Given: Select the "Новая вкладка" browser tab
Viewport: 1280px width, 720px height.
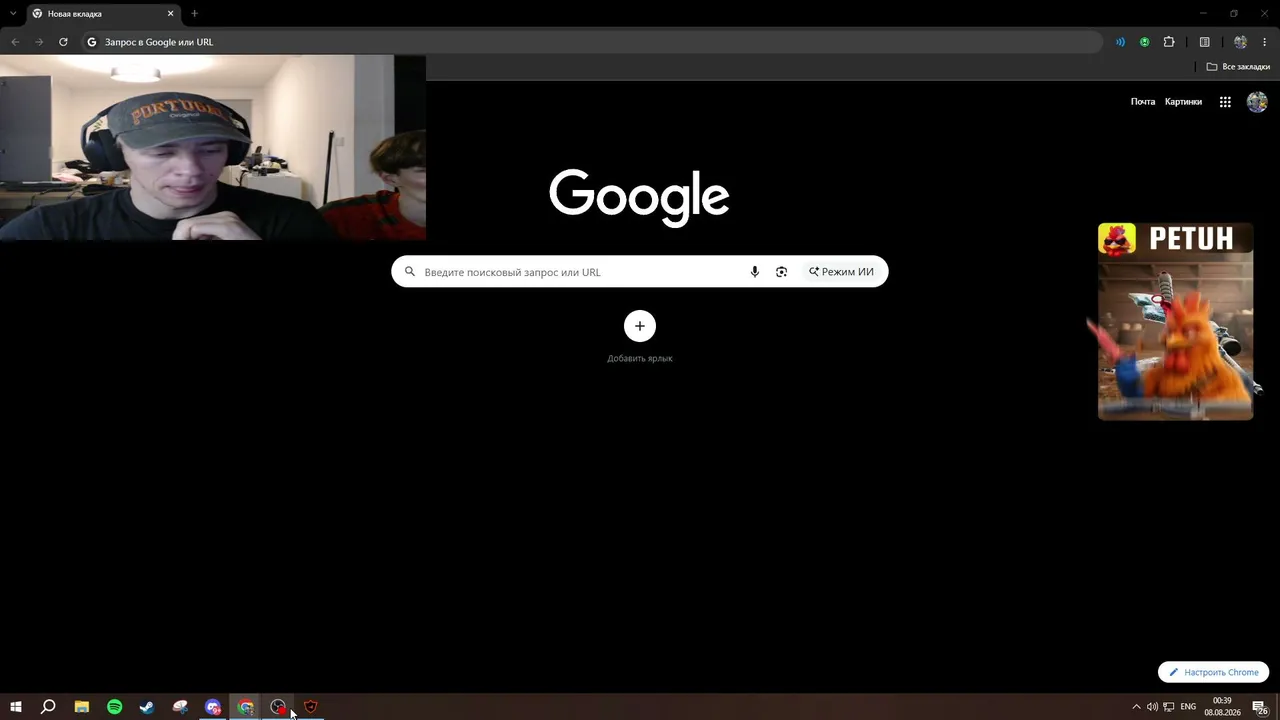Looking at the screenshot, I should (102, 14).
